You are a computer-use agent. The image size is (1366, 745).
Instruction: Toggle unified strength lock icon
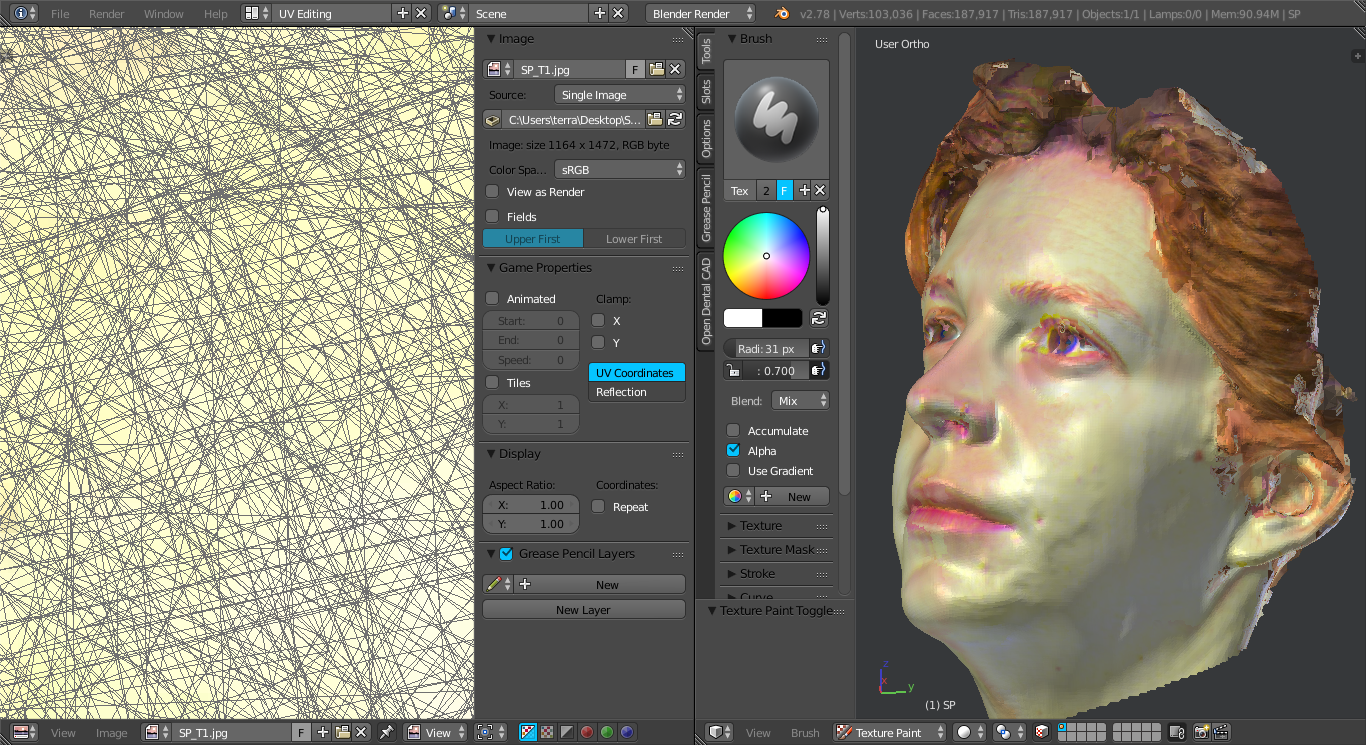coord(734,370)
